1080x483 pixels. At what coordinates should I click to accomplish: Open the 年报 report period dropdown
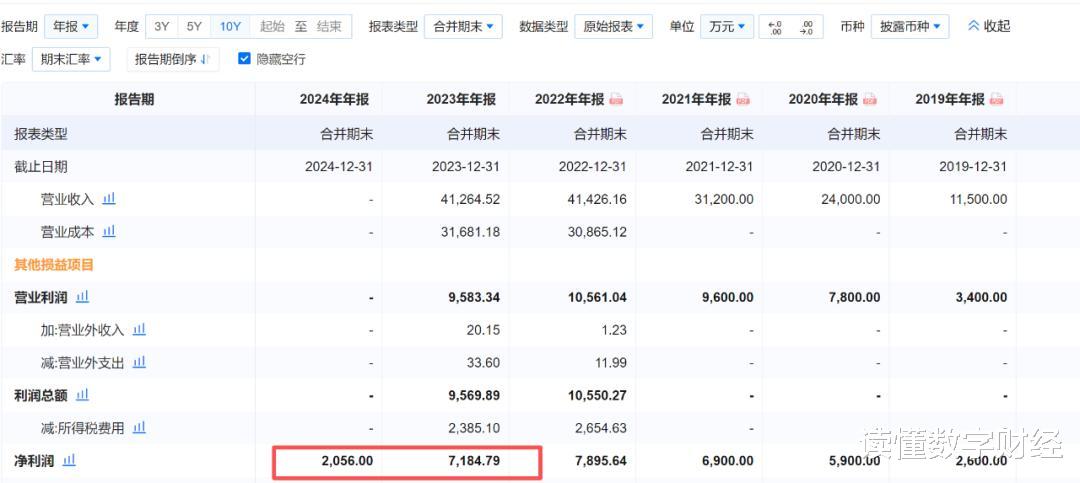coord(70,26)
